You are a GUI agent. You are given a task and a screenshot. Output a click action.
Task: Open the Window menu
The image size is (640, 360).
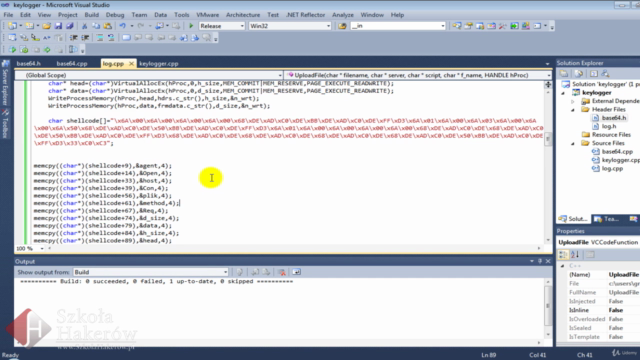click(372, 15)
